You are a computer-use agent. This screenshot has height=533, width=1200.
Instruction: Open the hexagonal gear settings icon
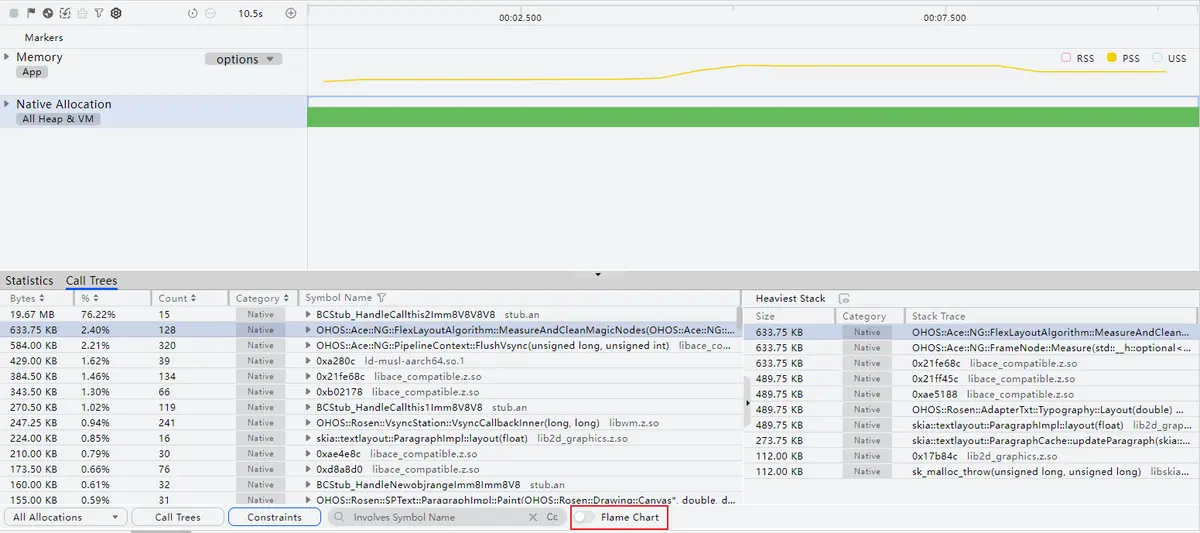(x=116, y=13)
